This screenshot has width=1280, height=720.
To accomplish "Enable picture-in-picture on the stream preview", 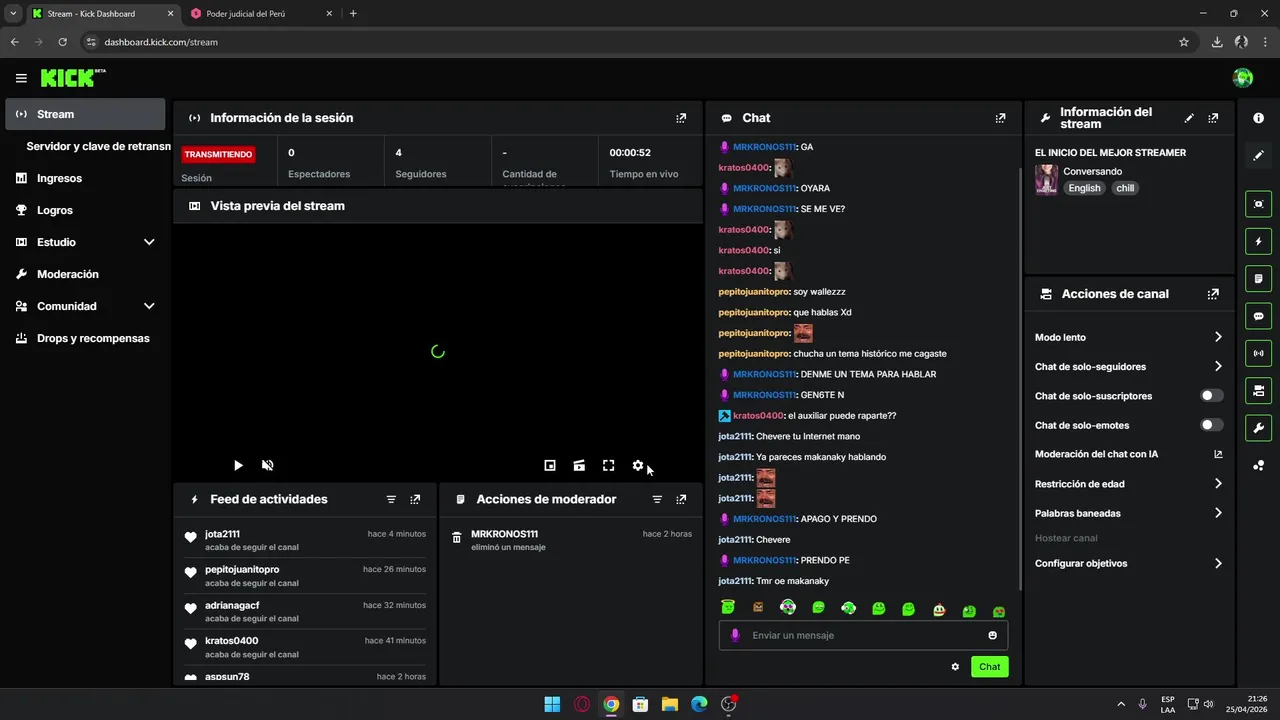I will pyautogui.click(x=549, y=465).
